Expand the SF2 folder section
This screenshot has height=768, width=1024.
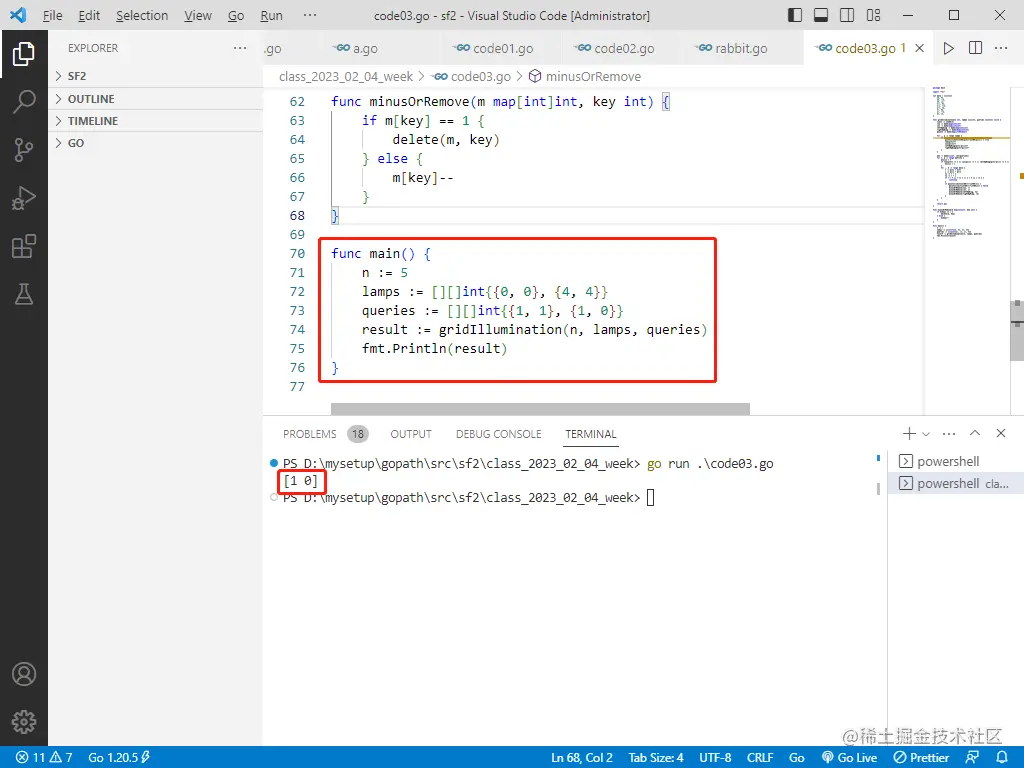pos(155,76)
